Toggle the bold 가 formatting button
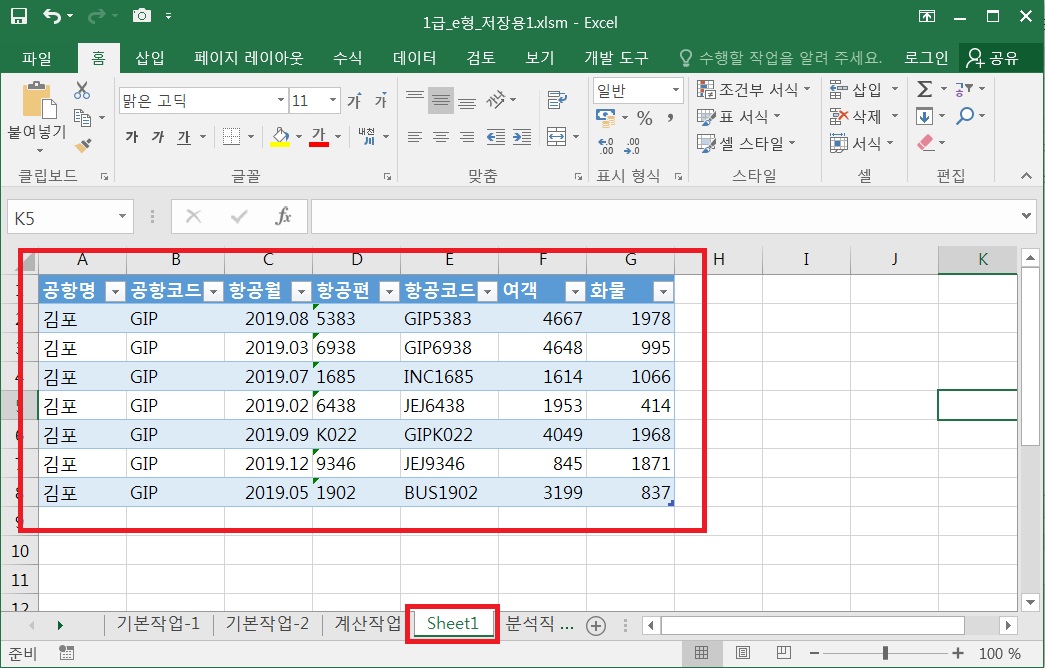 [132, 137]
